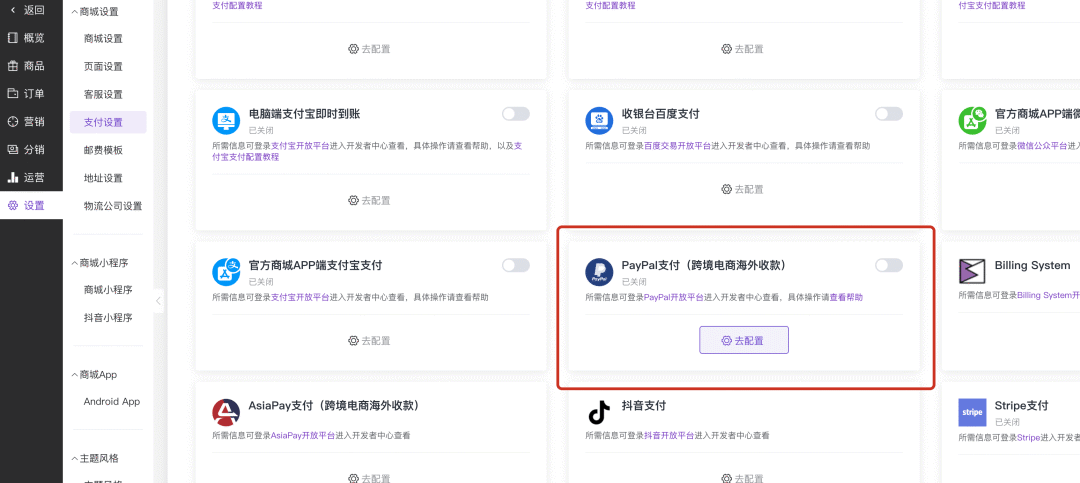
Task: Click the Stripe logo icon
Action: [973, 412]
